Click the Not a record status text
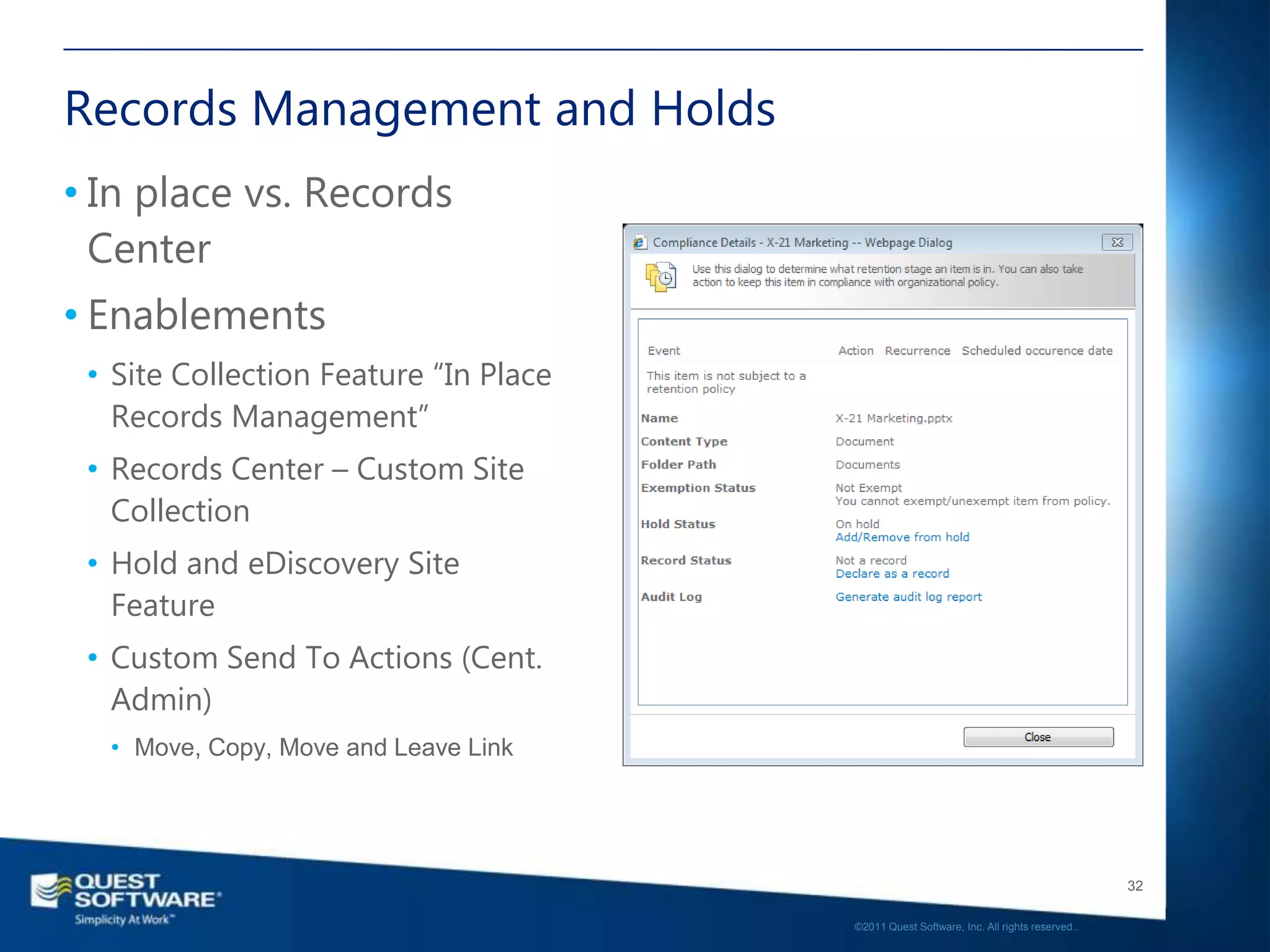1270x952 pixels. (x=871, y=560)
